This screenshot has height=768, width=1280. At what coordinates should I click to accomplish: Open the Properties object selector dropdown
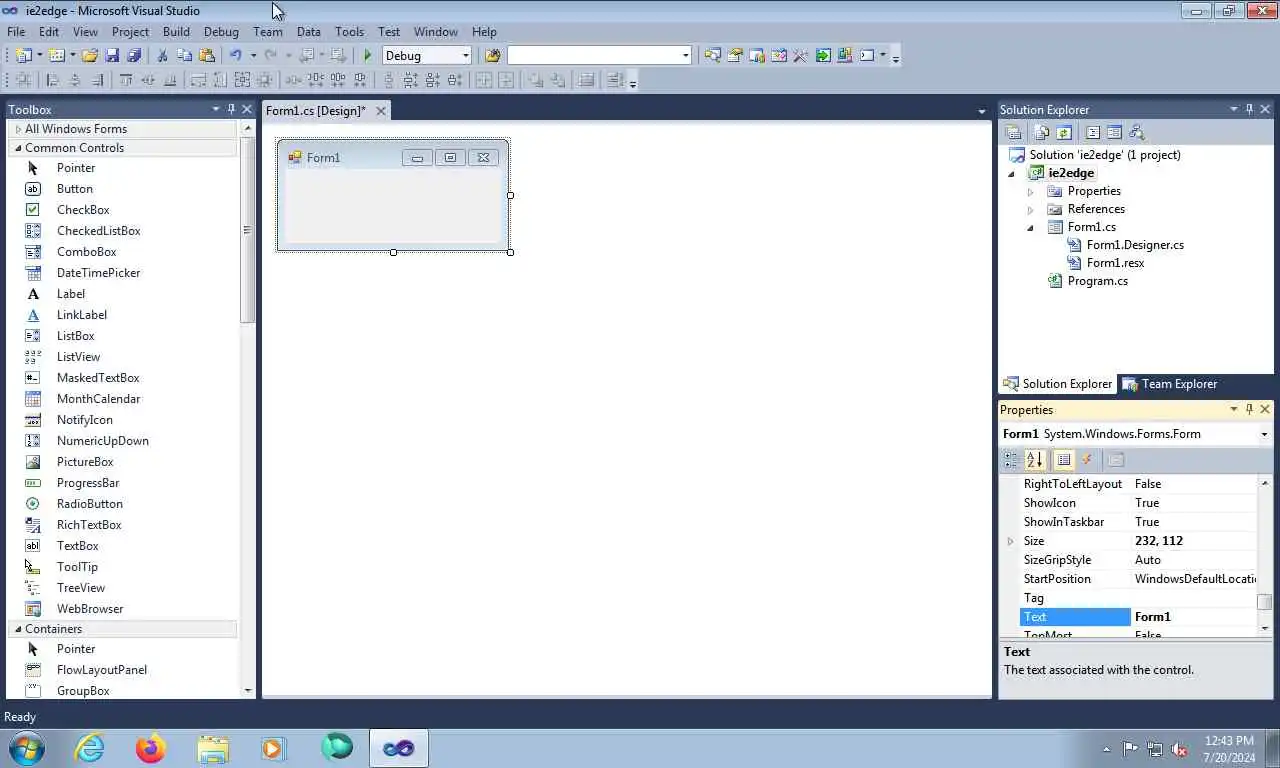(x=1264, y=434)
